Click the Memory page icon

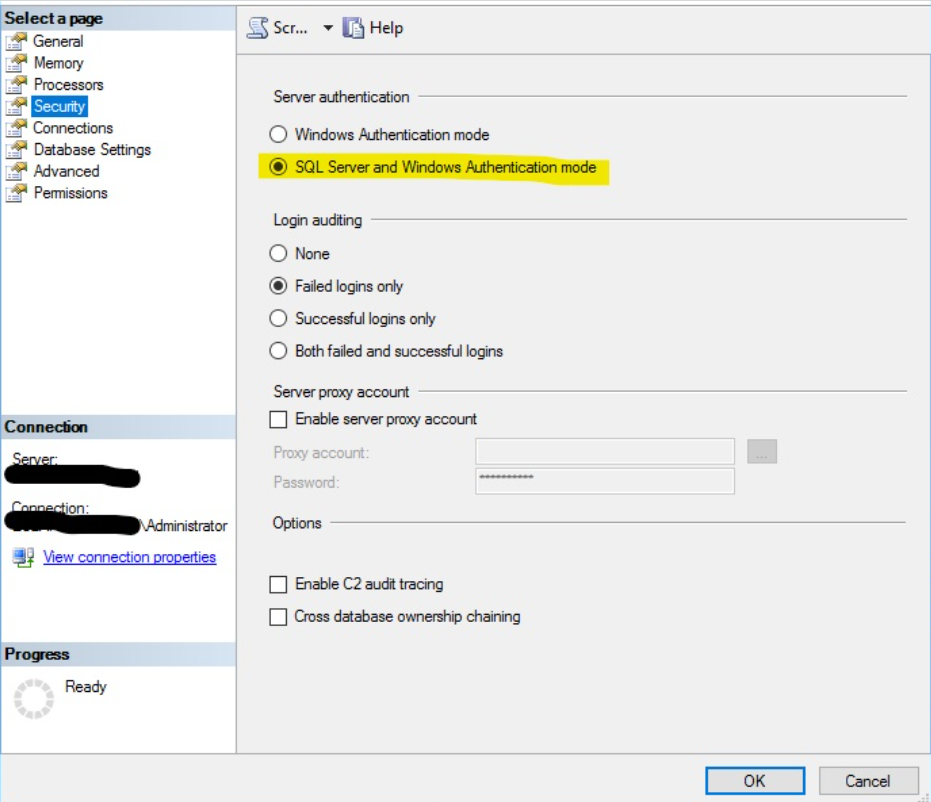tap(16, 63)
